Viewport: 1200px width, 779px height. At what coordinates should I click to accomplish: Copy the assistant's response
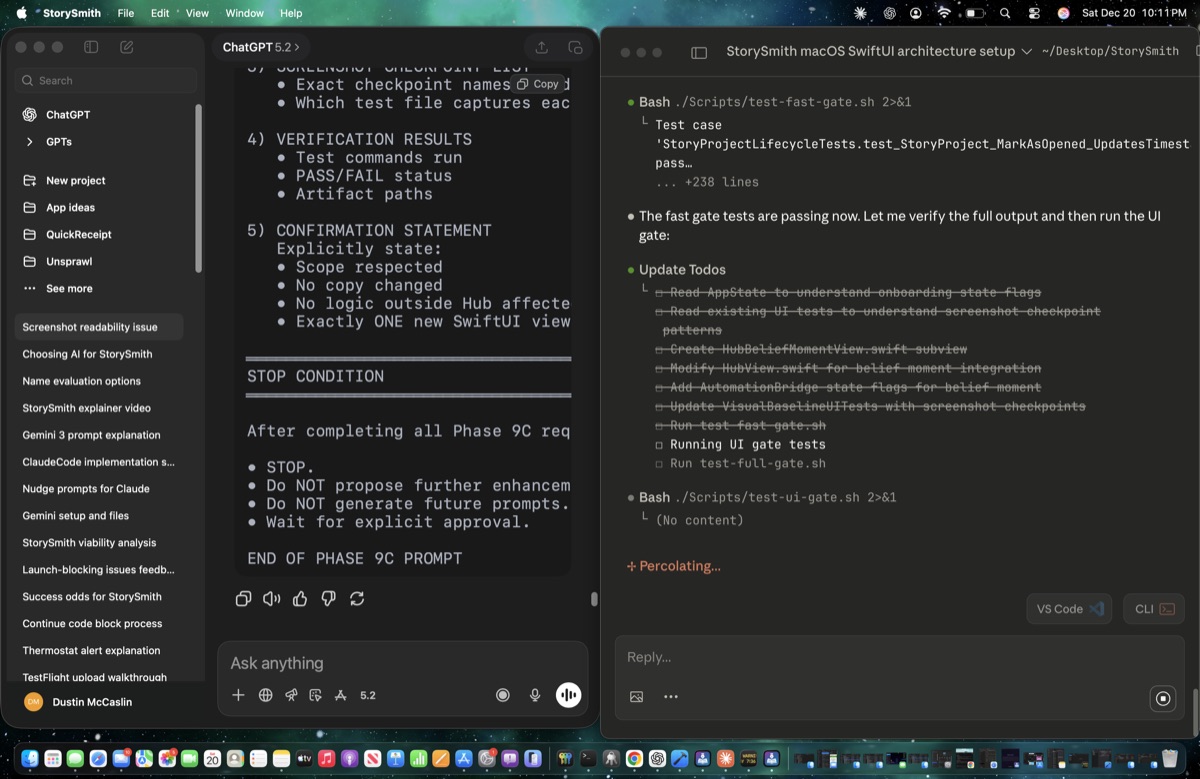tap(243, 598)
